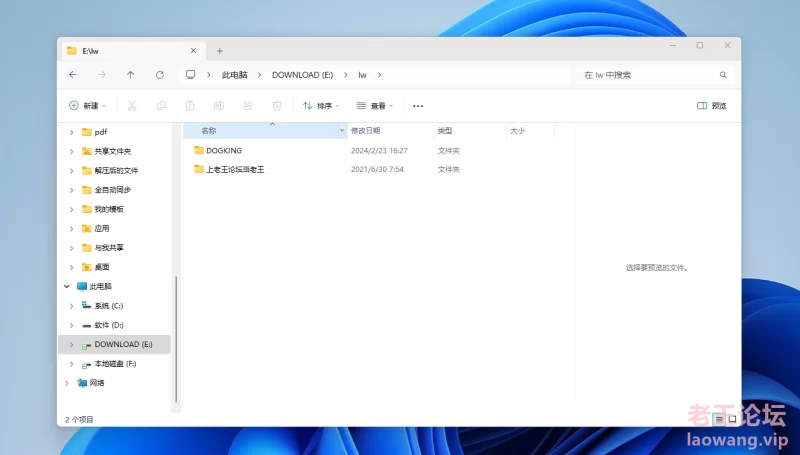Add a new Explorer tab
Screen dimensions: 800x455
pos(219,51)
